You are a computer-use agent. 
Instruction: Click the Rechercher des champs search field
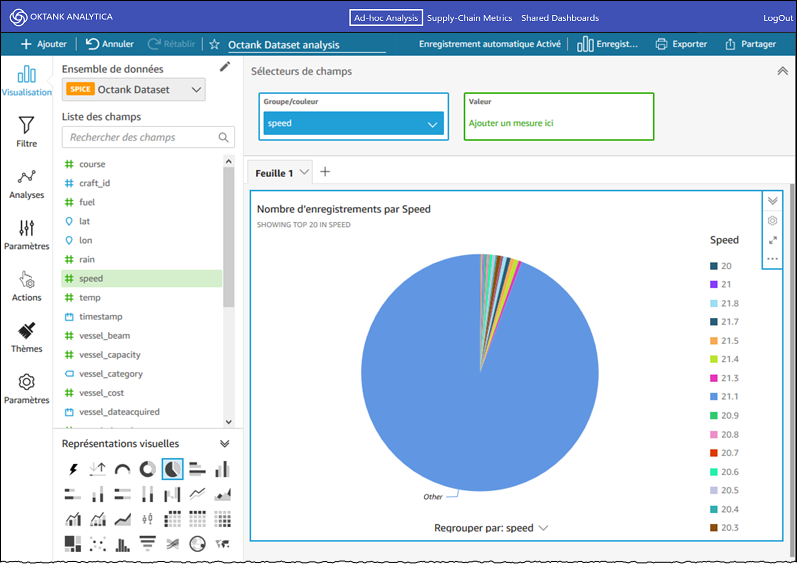click(x=148, y=137)
